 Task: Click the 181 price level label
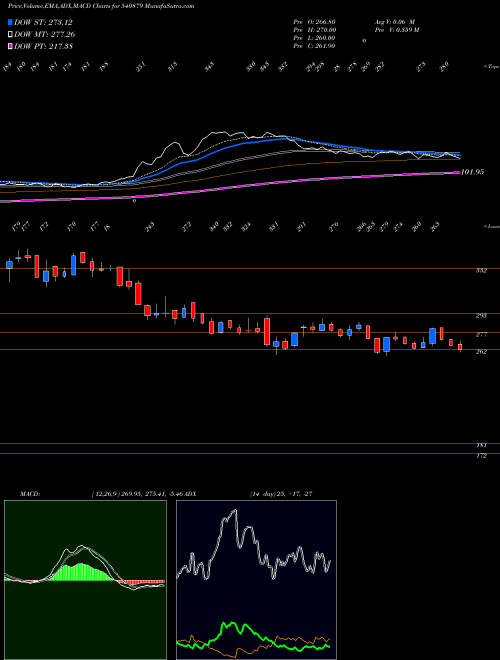pyautogui.click(x=482, y=445)
